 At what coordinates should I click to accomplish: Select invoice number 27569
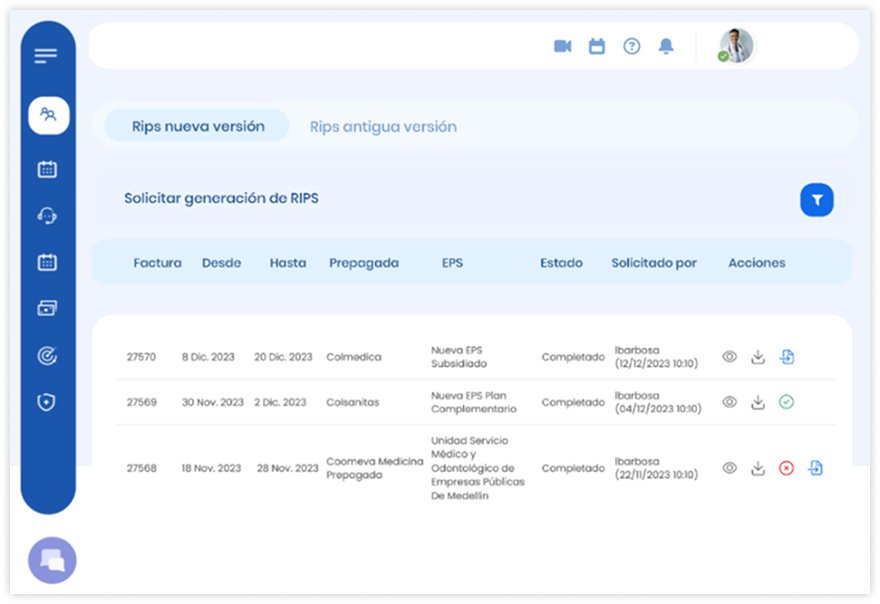point(141,402)
